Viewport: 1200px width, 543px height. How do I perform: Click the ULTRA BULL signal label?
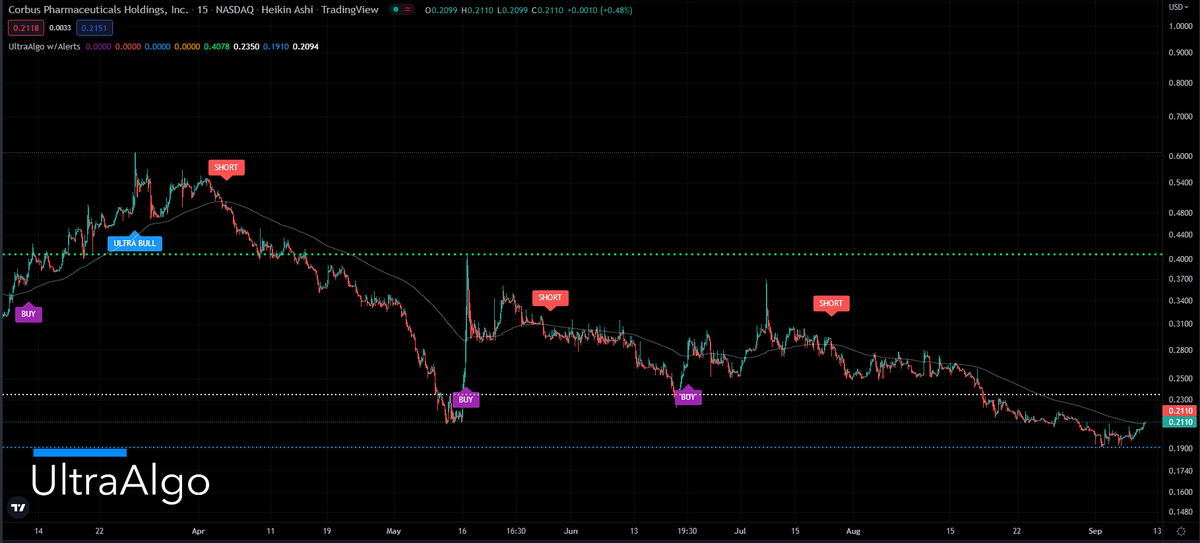click(x=134, y=243)
